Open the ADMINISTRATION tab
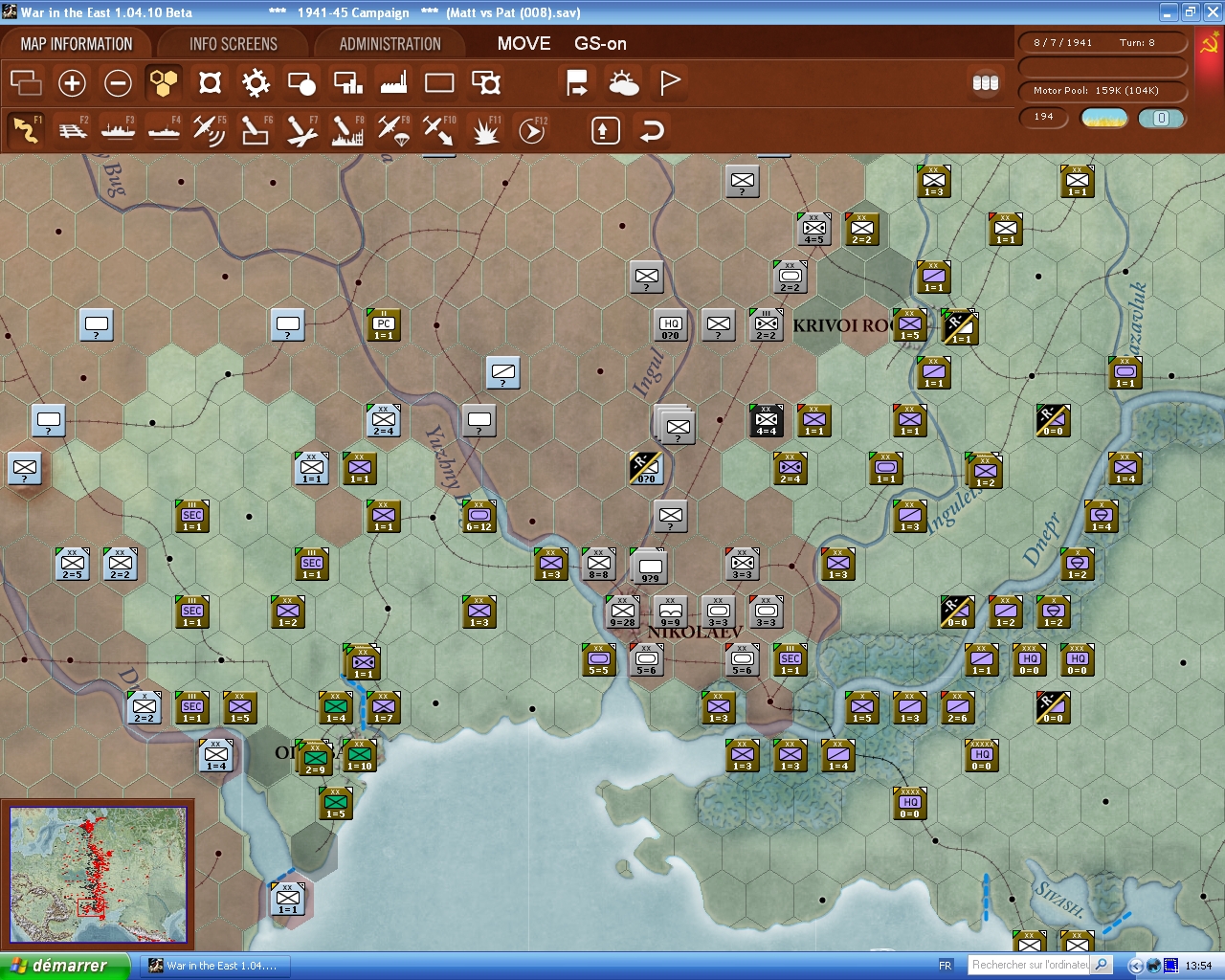Image resolution: width=1225 pixels, height=980 pixels. pos(390,44)
